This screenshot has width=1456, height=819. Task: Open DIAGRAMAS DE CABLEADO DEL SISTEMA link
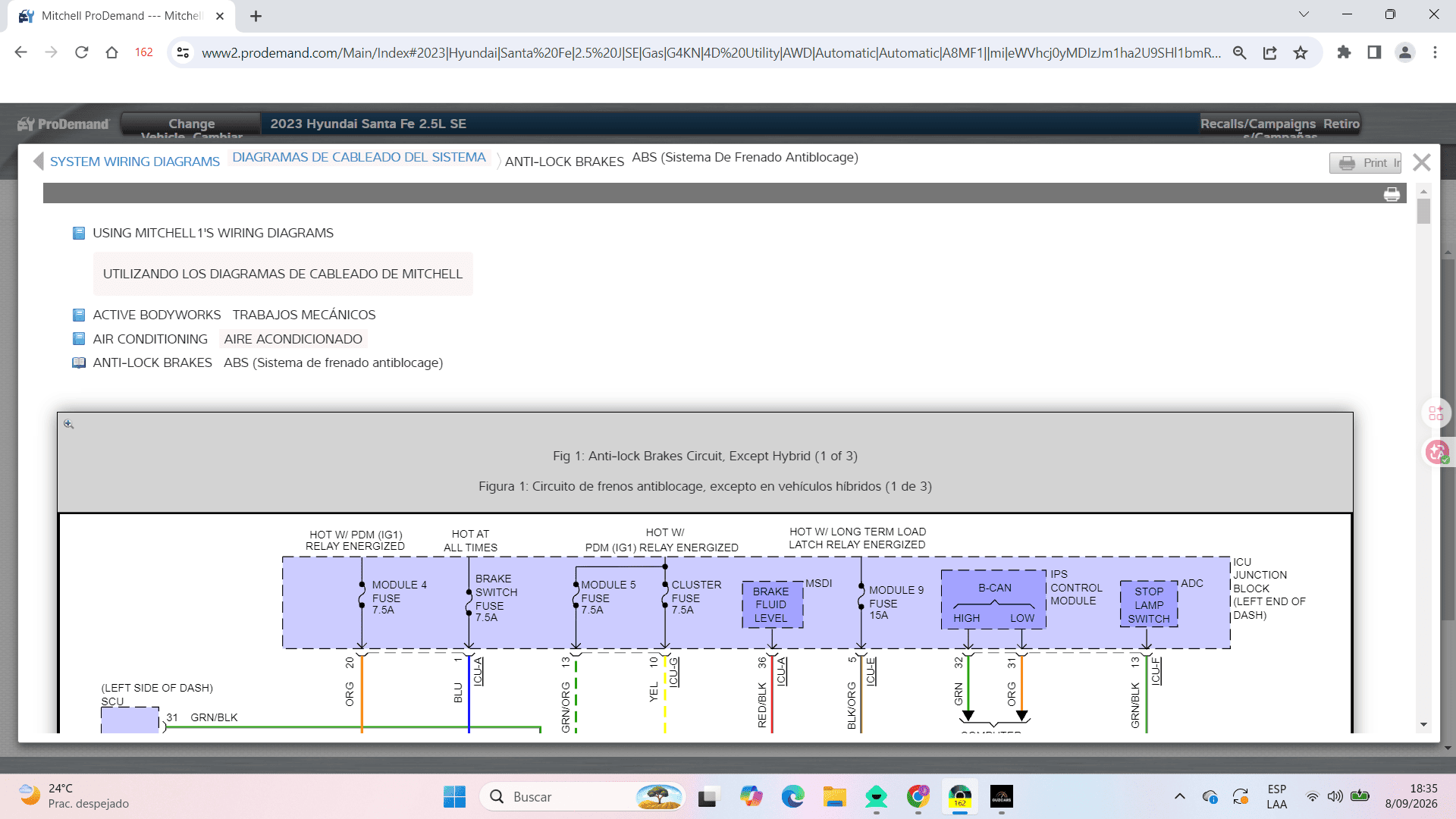(359, 157)
